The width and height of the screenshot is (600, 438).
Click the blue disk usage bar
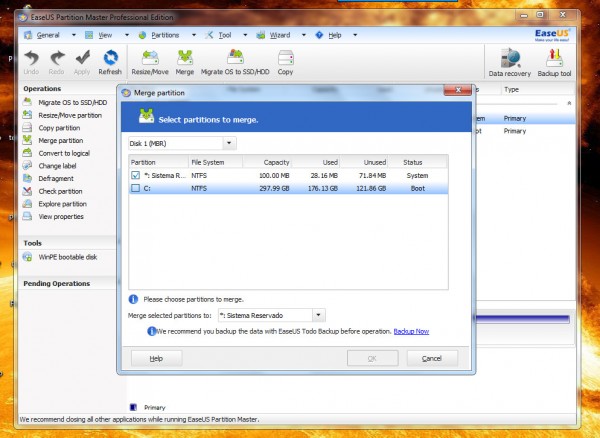(x=523, y=319)
